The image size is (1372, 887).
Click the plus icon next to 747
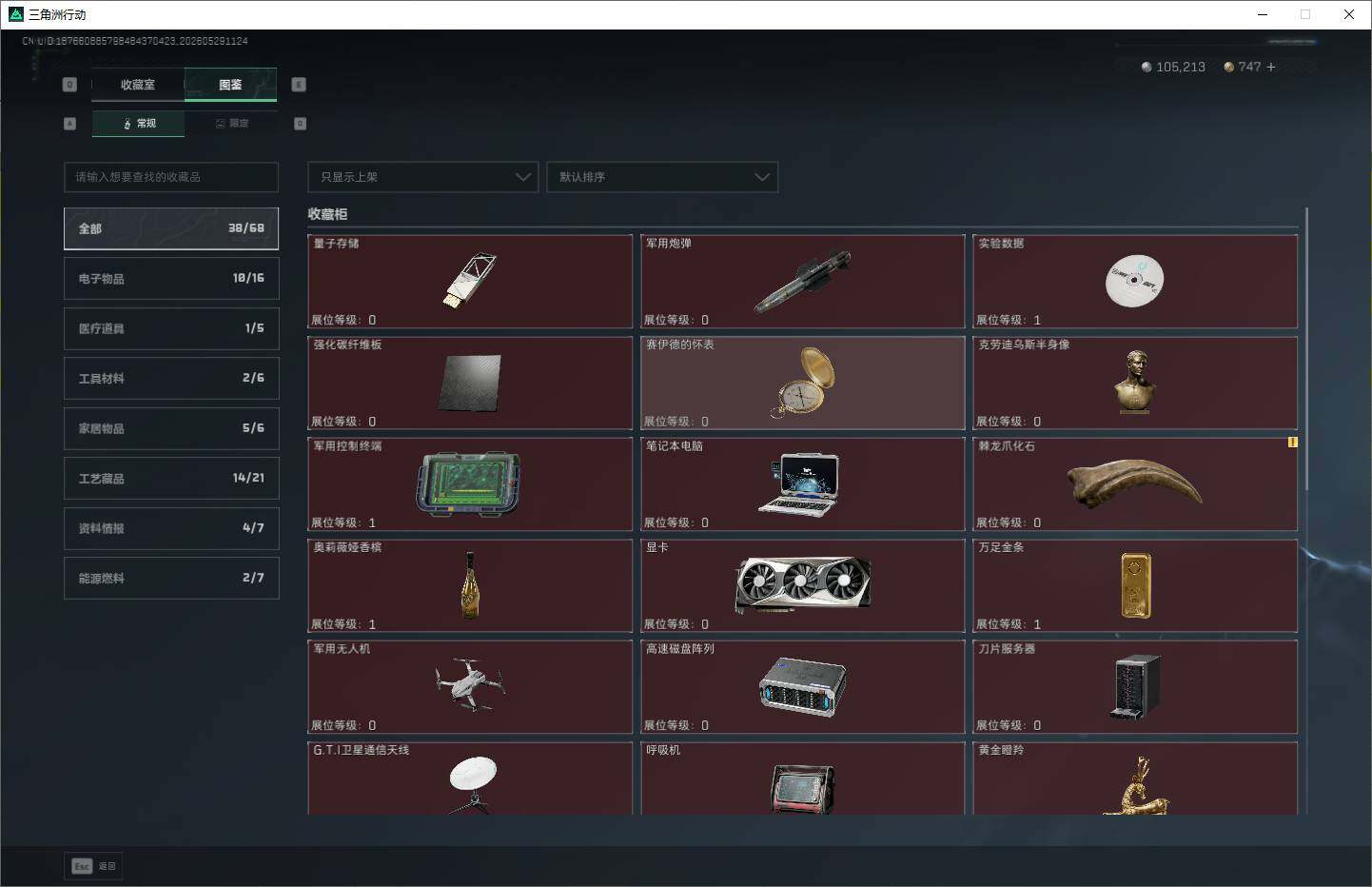(1270, 67)
